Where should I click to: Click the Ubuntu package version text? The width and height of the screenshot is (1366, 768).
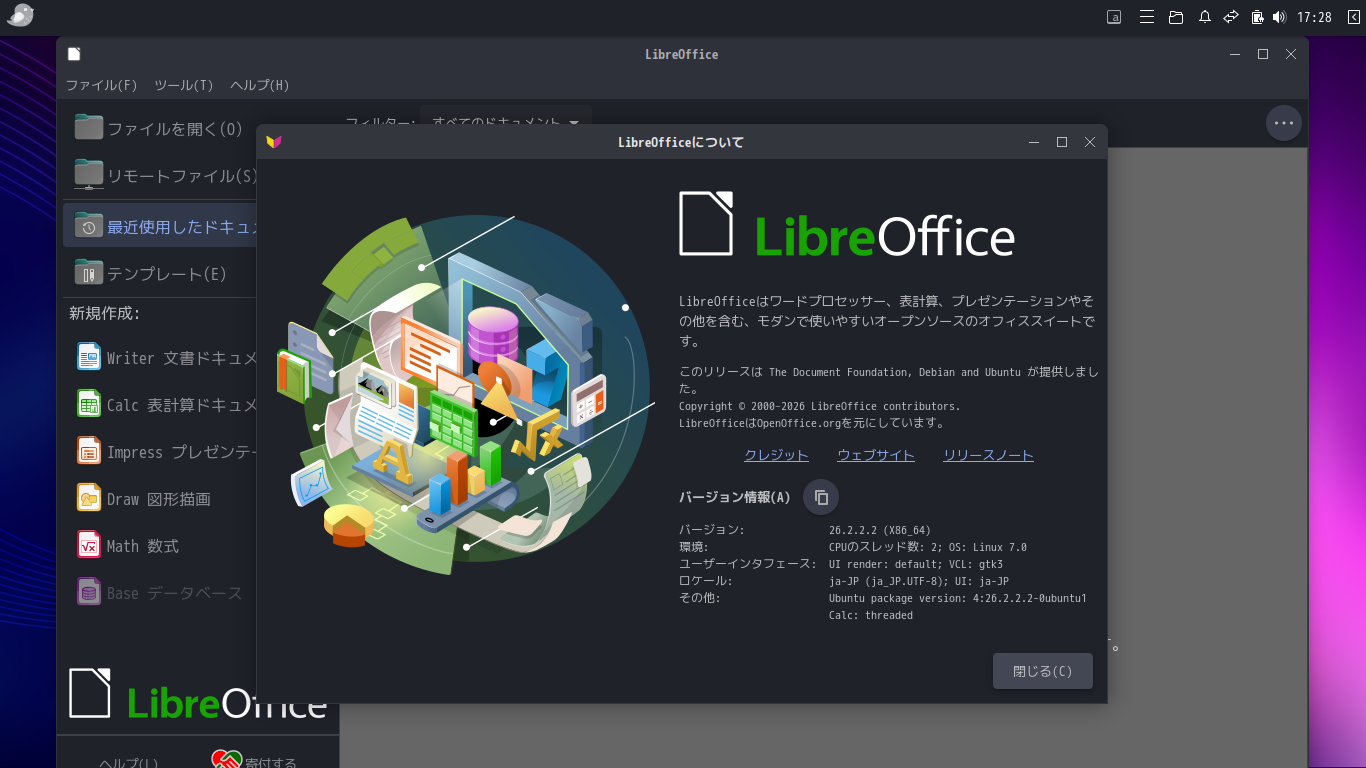point(958,598)
